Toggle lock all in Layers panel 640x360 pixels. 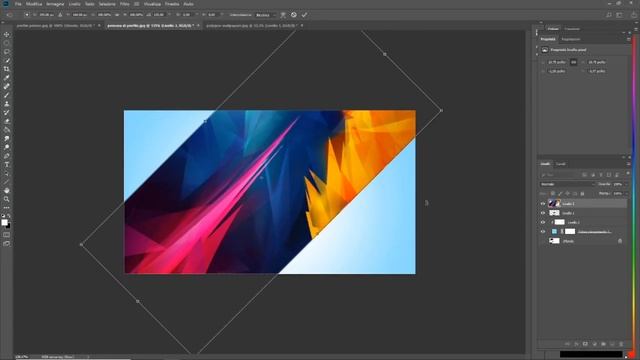tap(582, 193)
